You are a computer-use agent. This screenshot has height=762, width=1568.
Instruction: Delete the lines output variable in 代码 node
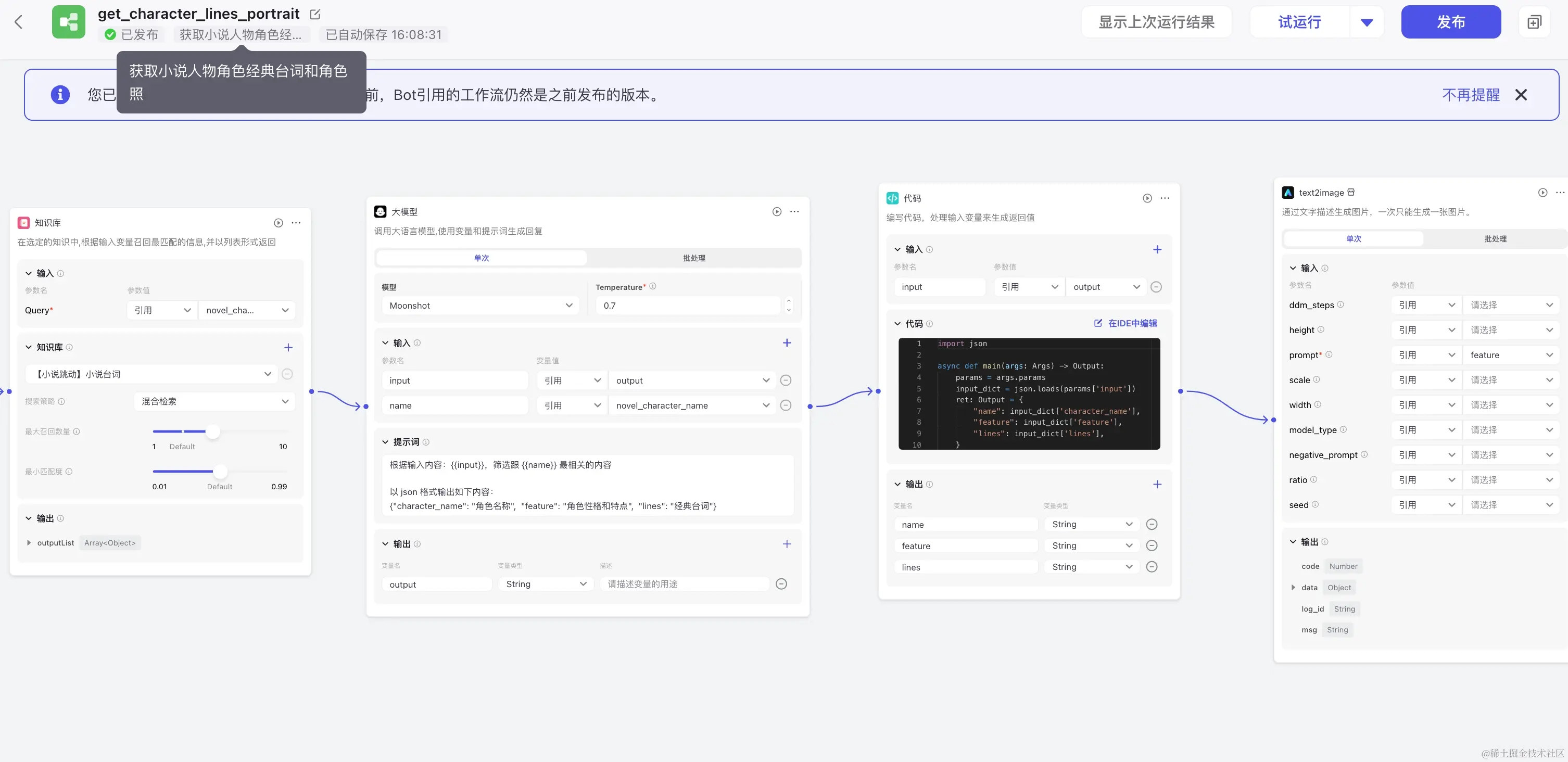(x=1151, y=567)
